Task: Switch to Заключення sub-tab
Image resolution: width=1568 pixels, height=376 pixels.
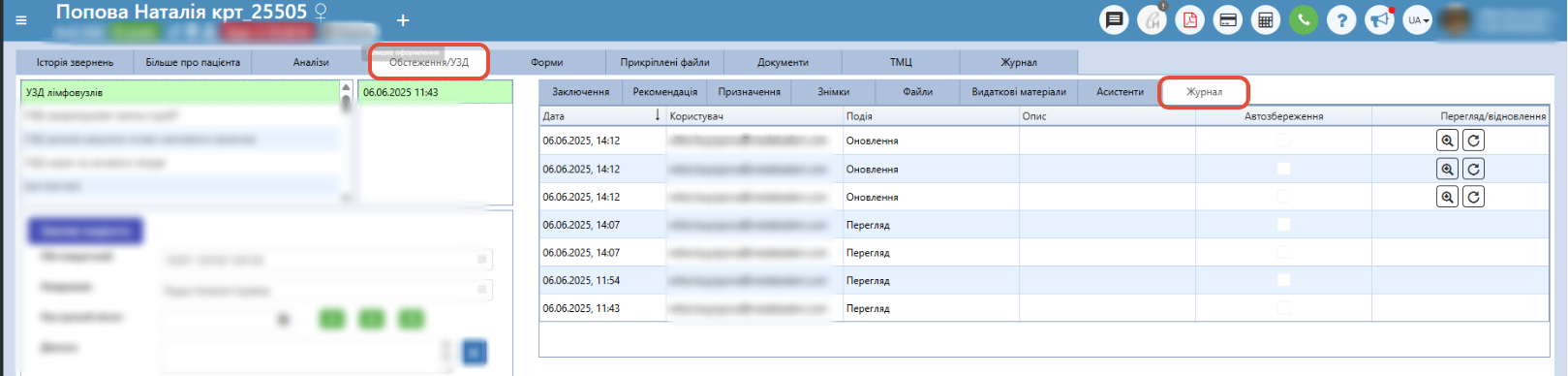Action: (x=580, y=92)
